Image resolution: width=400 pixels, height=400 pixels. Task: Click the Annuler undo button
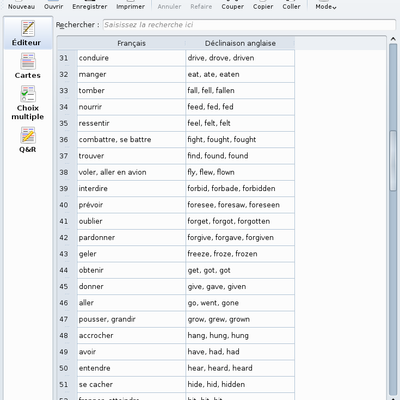tap(169, 5)
